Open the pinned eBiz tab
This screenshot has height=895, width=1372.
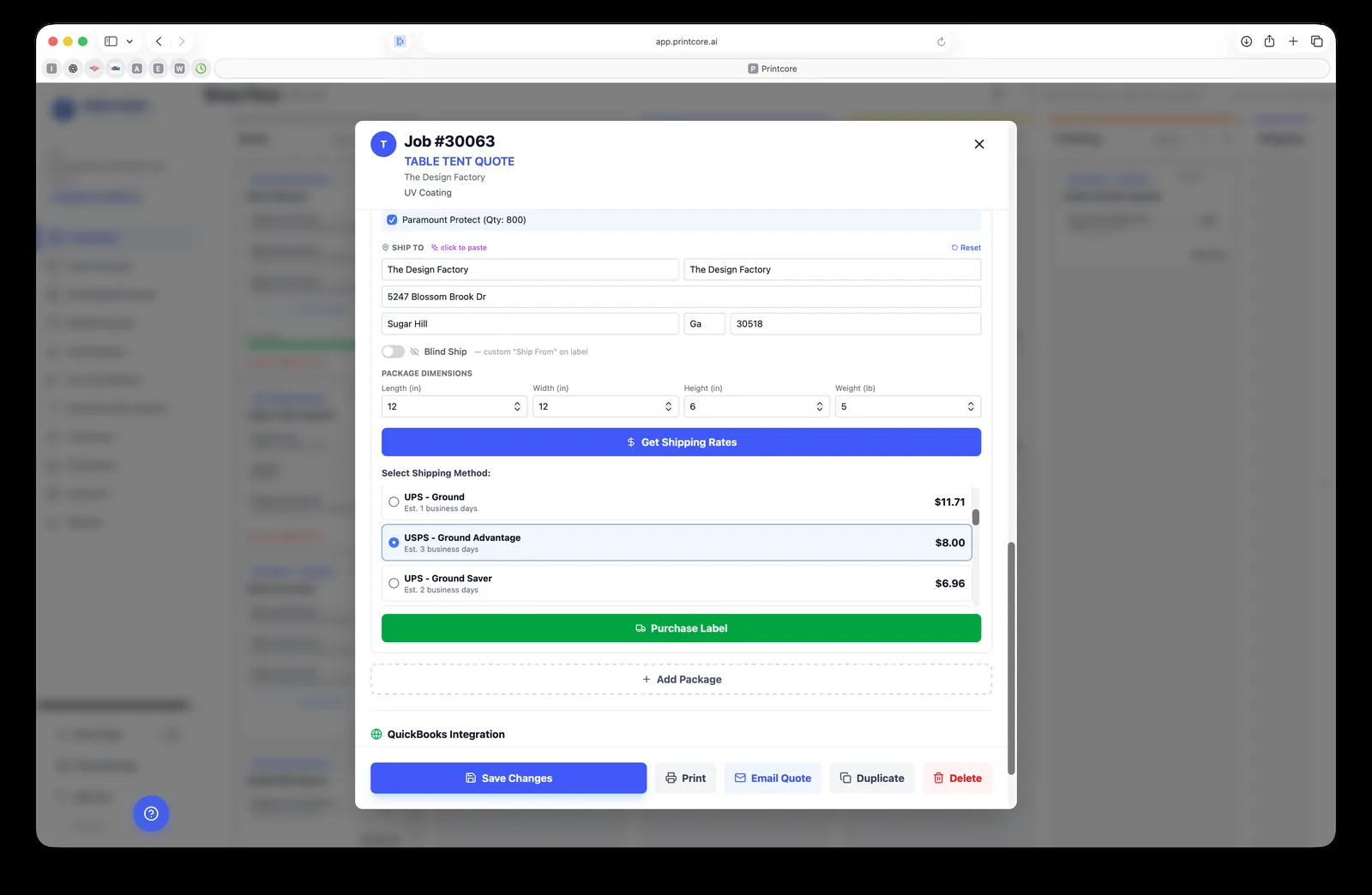point(116,69)
